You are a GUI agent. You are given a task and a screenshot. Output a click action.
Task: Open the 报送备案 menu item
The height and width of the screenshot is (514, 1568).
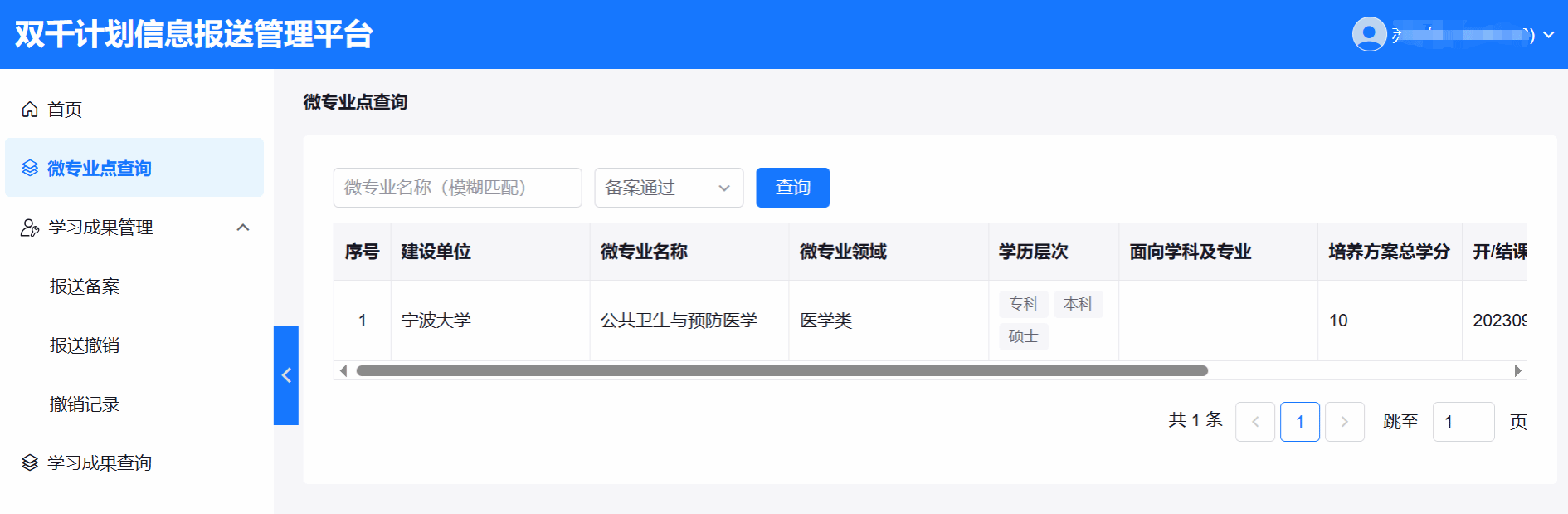[85, 286]
